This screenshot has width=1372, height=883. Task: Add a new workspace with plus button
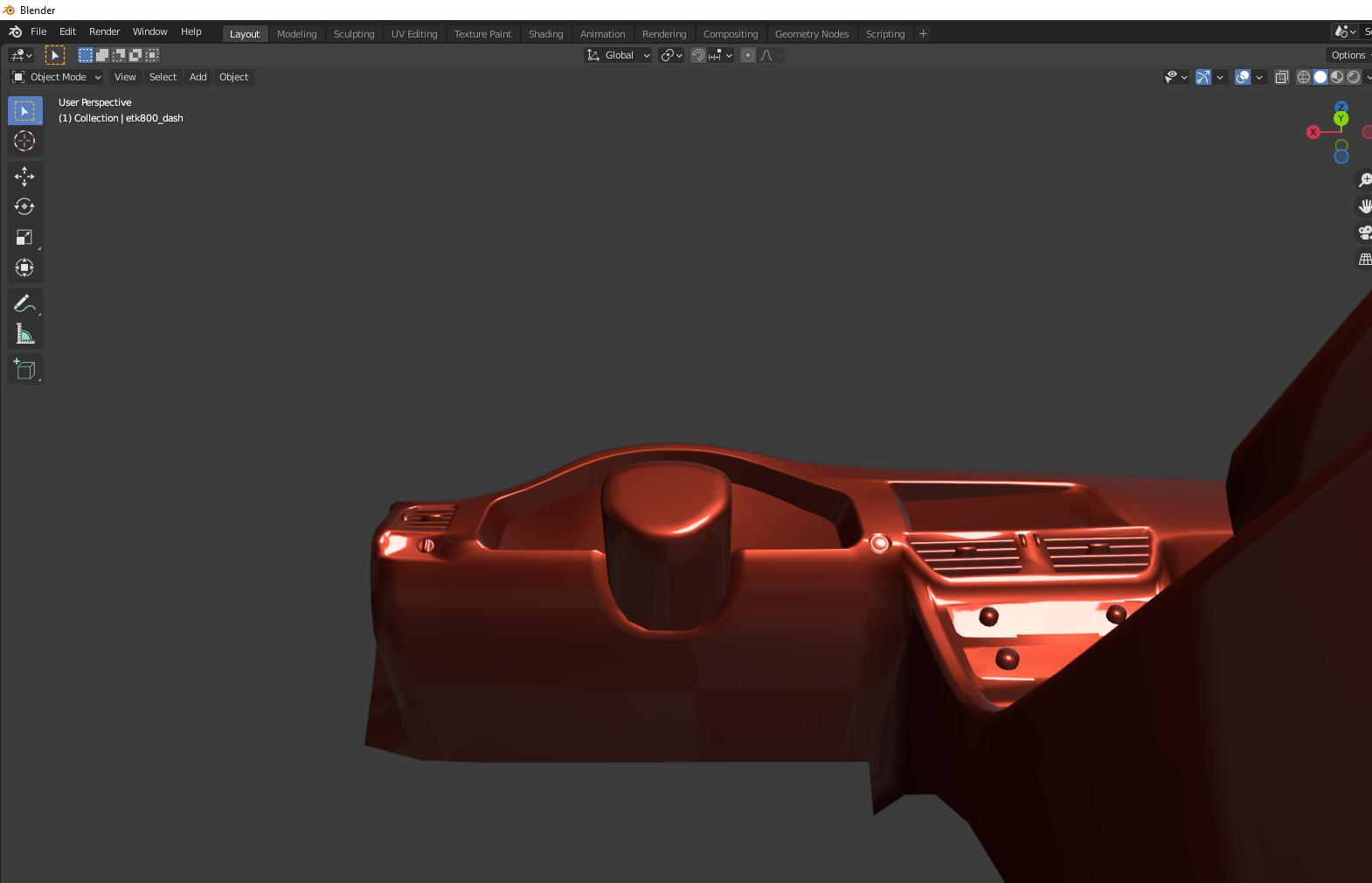click(923, 34)
